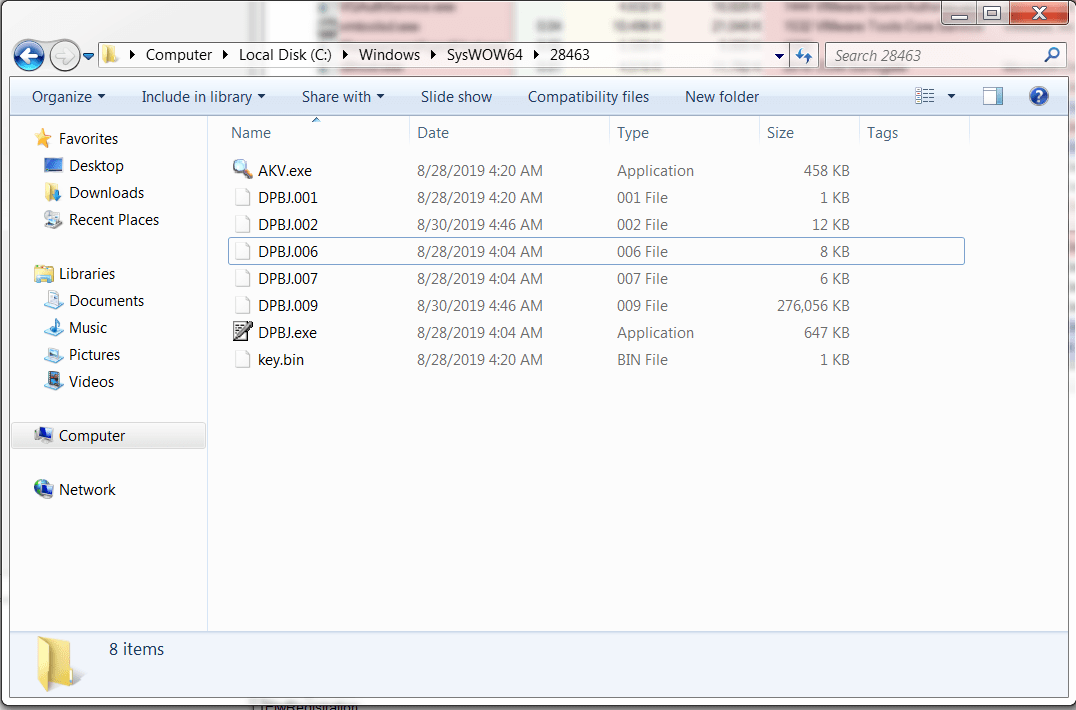Viewport: 1076px width, 710px height.
Task: Click the Back navigation arrow
Action: click(29, 55)
